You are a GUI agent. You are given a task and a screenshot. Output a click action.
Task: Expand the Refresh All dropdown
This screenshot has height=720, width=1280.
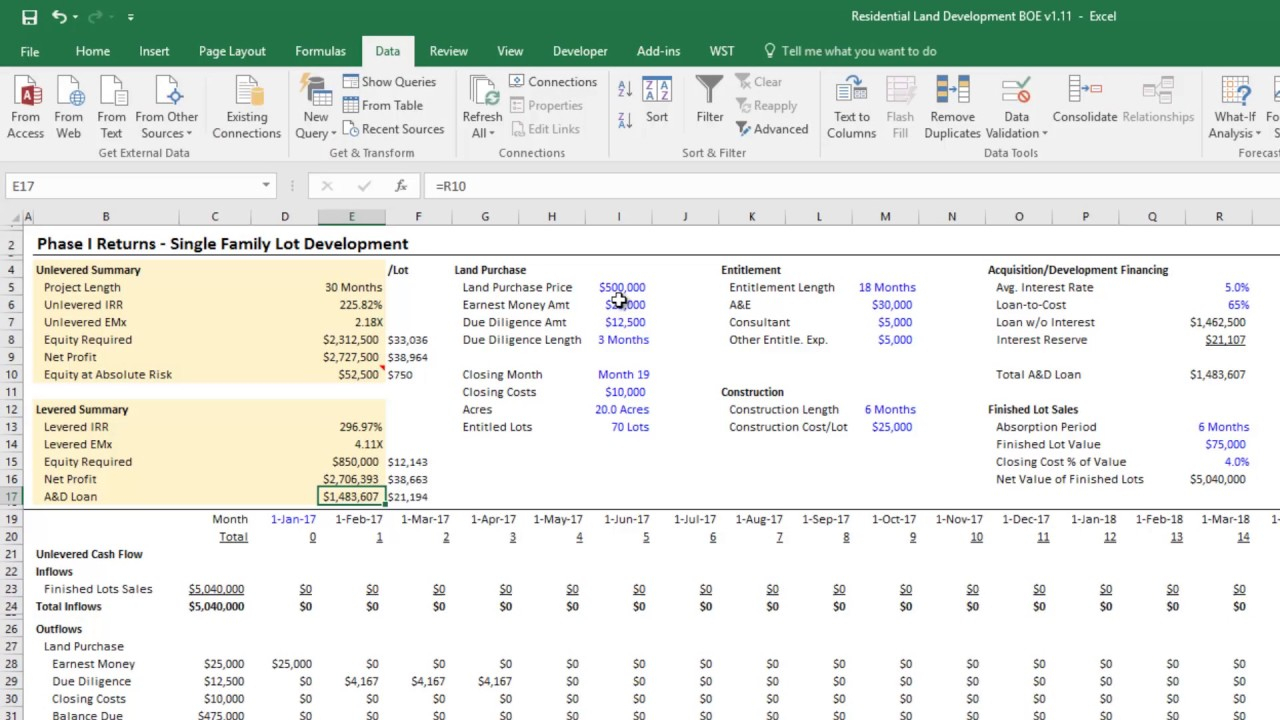pyautogui.click(x=492, y=134)
